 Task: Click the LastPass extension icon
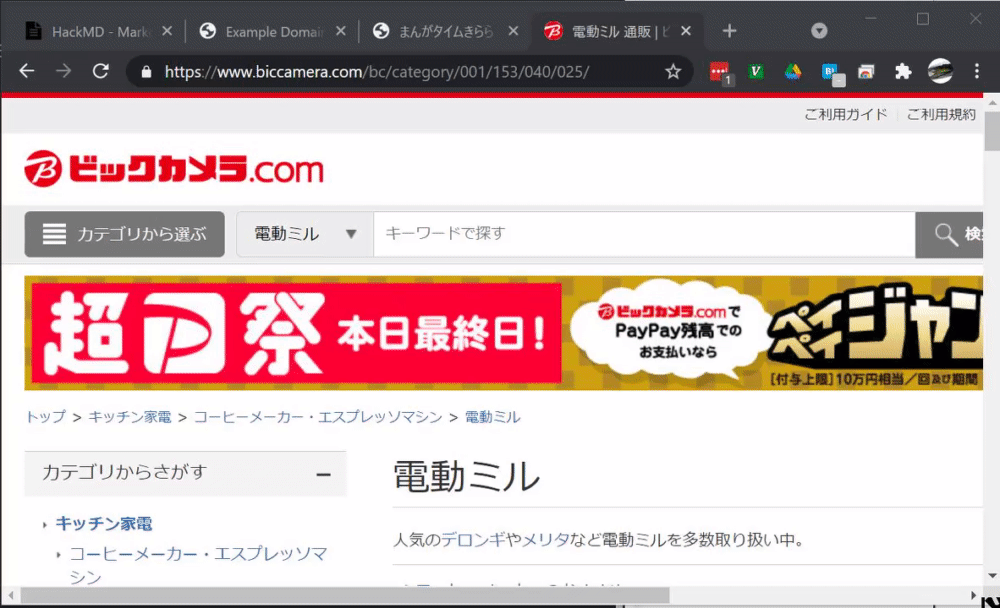[716, 71]
